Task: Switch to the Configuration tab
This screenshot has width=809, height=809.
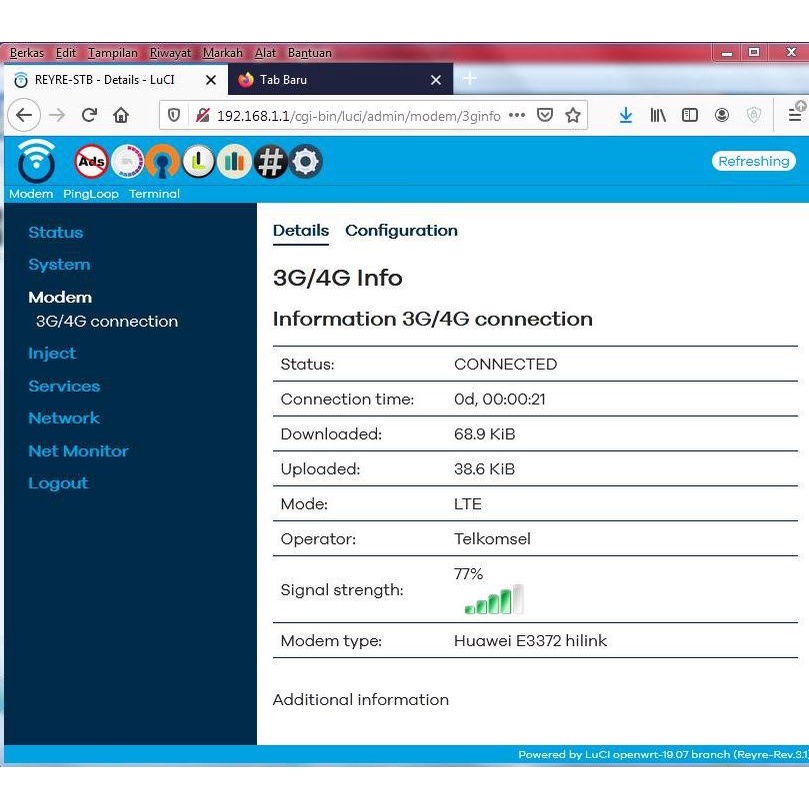Action: (401, 230)
